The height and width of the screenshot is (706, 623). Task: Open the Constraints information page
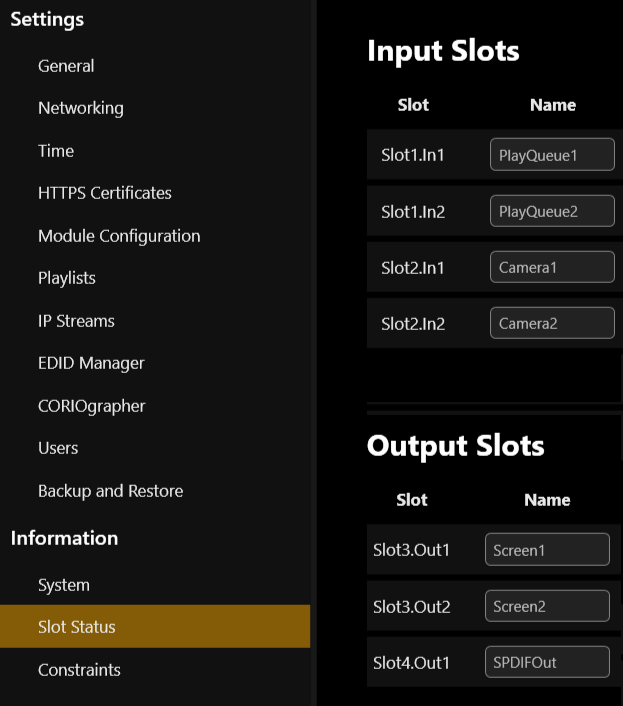click(x=79, y=670)
